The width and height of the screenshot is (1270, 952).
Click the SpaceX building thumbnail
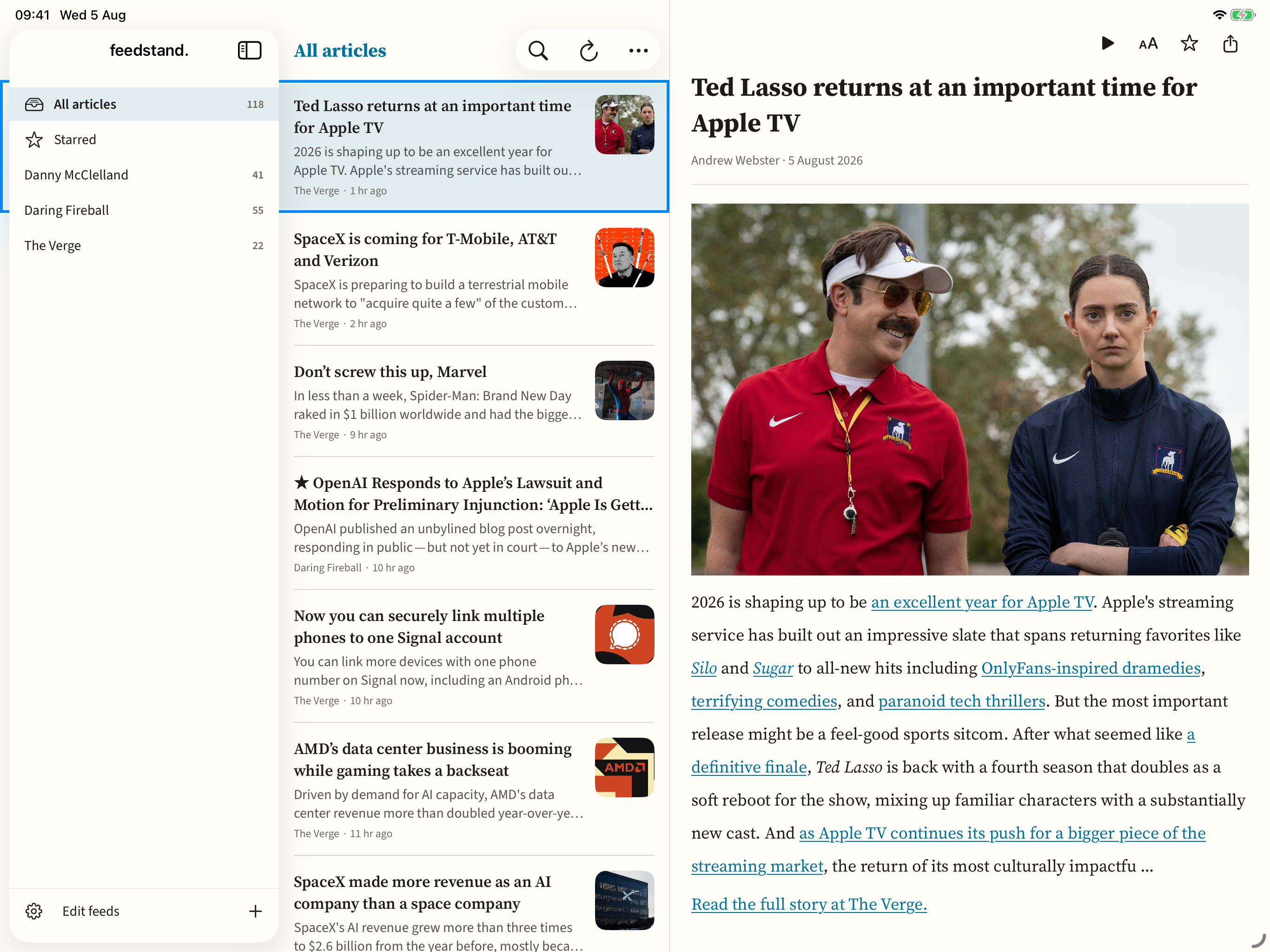point(624,900)
